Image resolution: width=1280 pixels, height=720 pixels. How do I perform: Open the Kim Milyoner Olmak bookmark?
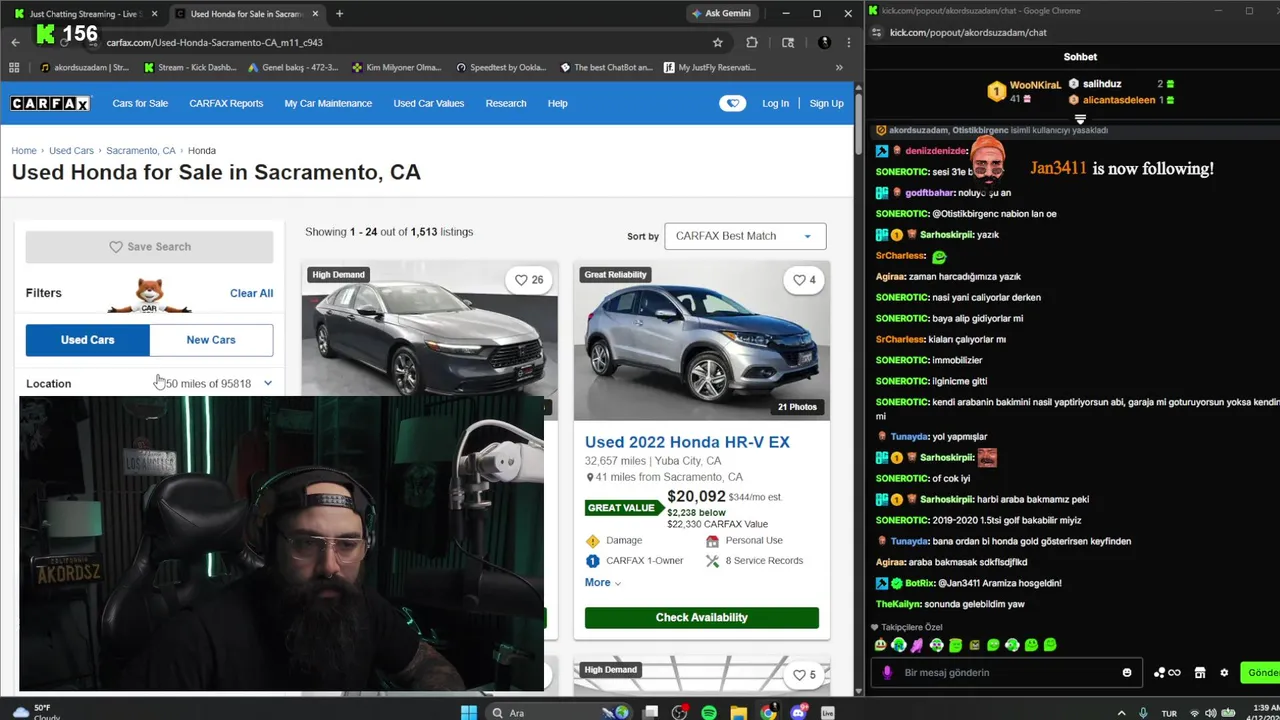pyautogui.click(x=397, y=68)
